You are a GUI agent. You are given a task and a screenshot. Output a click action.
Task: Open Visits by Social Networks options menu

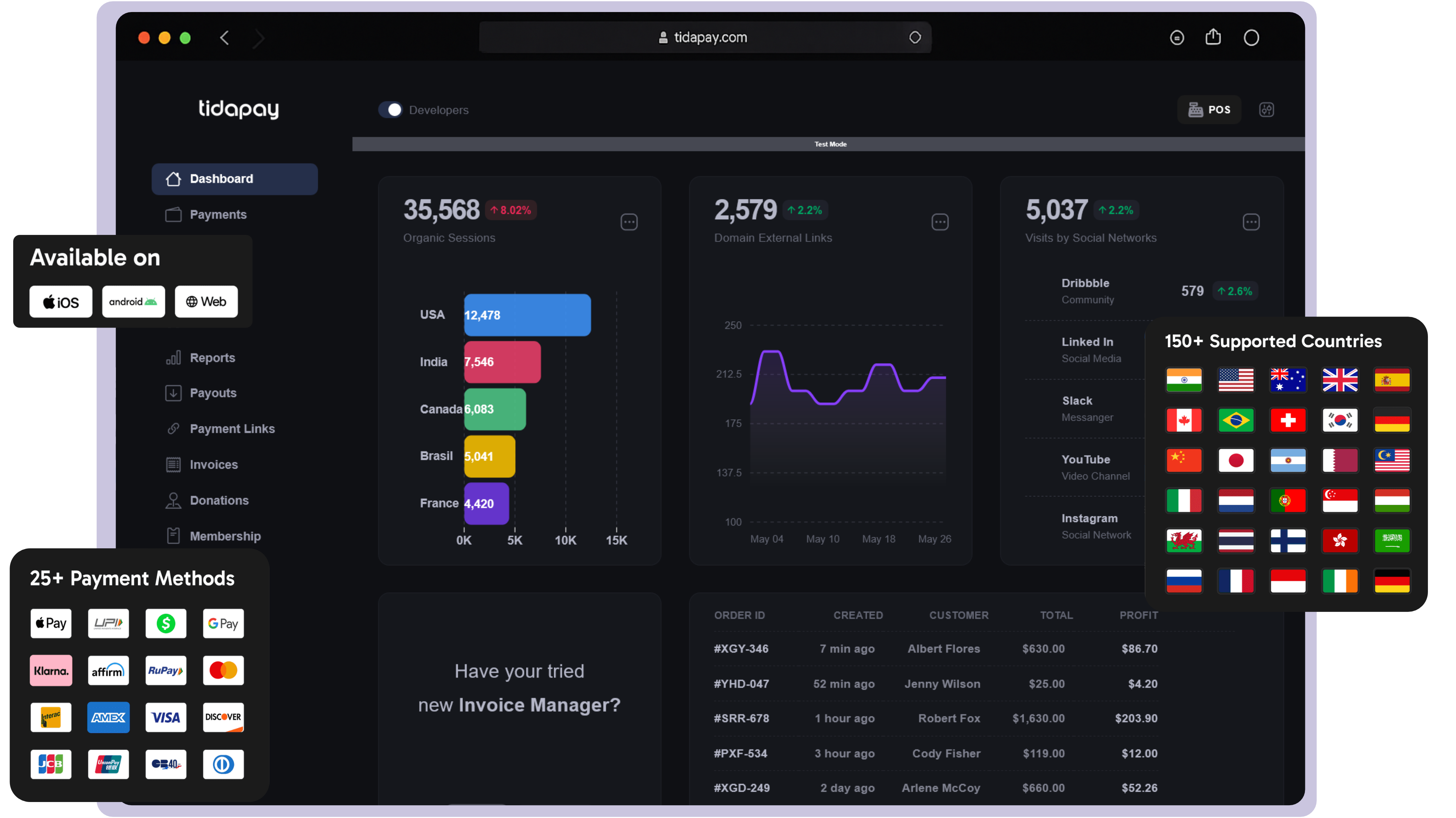click(x=1251, y=222)
